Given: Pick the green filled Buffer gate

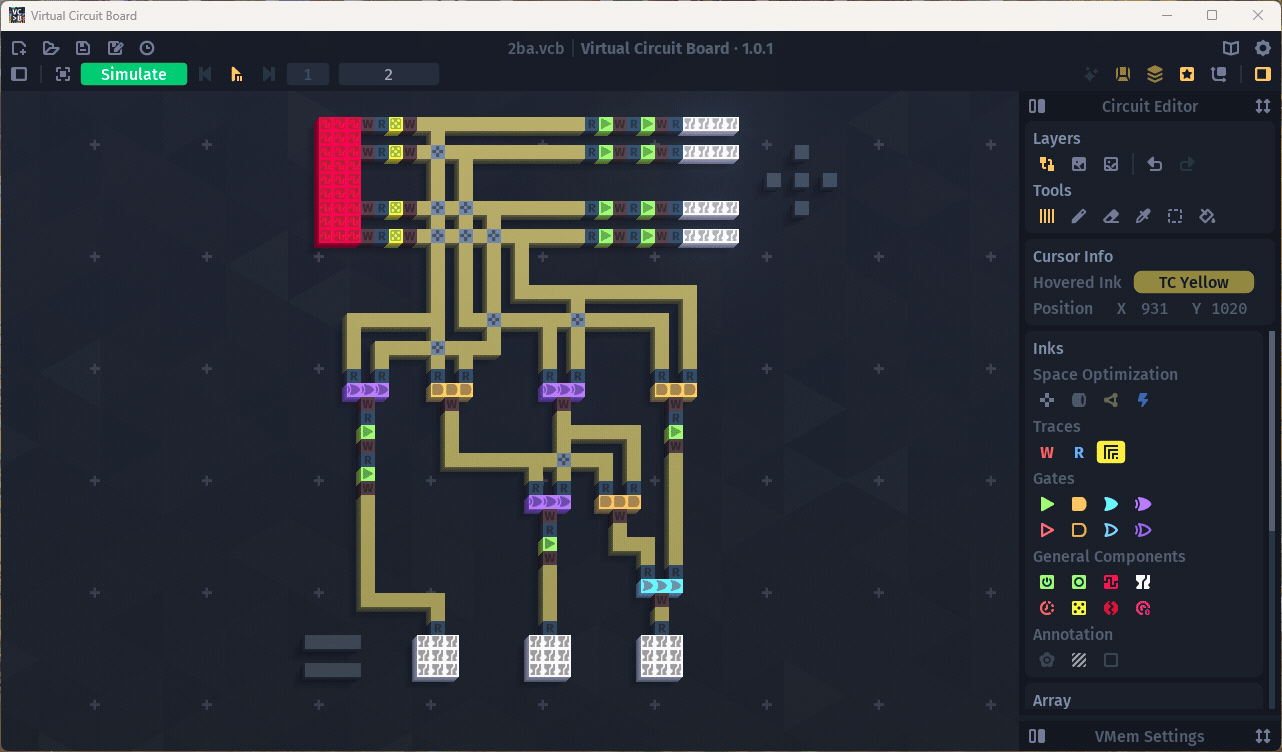Looking at the screenshot, I should [1047, 504].
